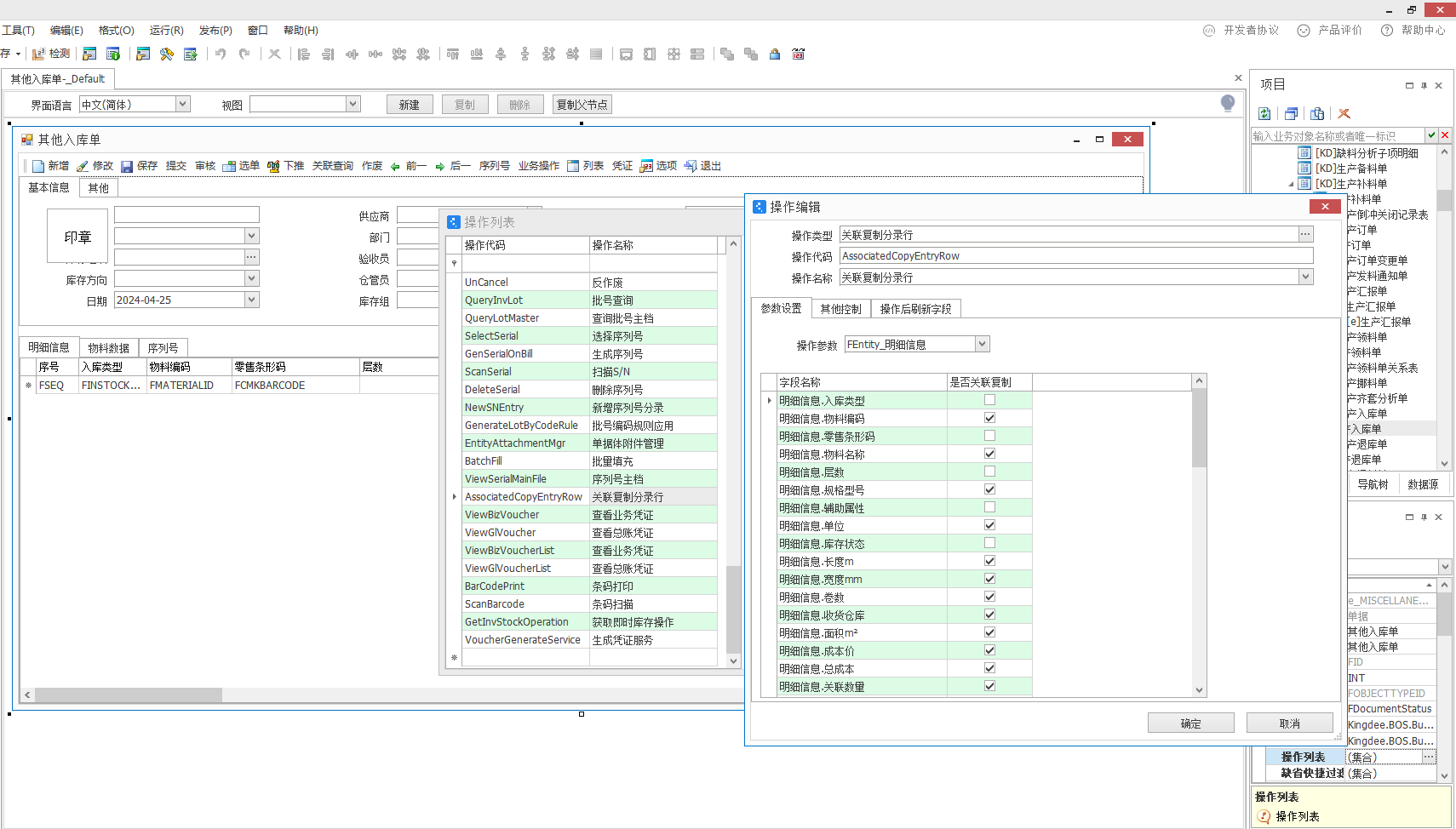Click the green 前一 previous arrow

[x=396, y=166]
